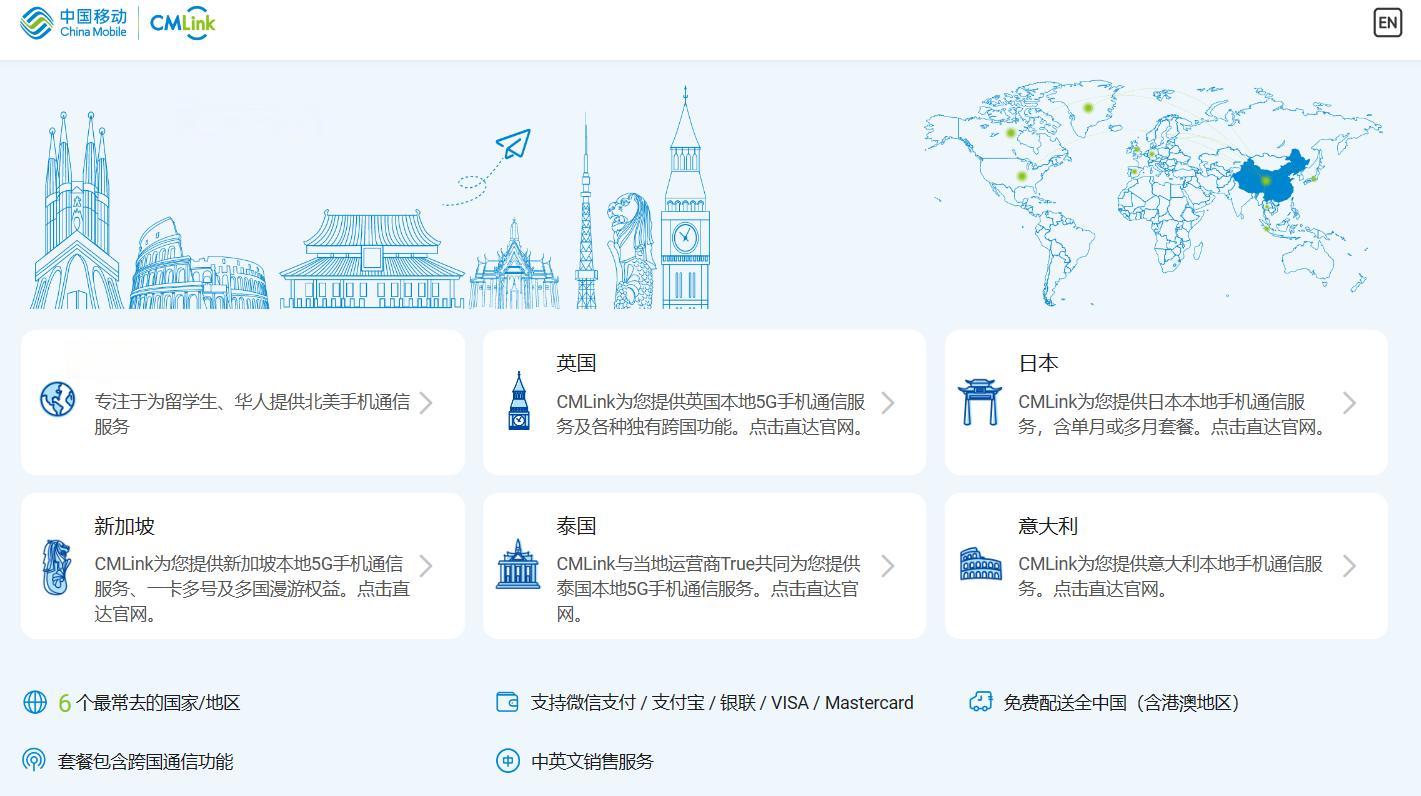Viewport: 1421px width, 796px height.
Task: Click the landmarks skyline illustration in the banner
Action: pyautogui.click(x=371, y=197)
